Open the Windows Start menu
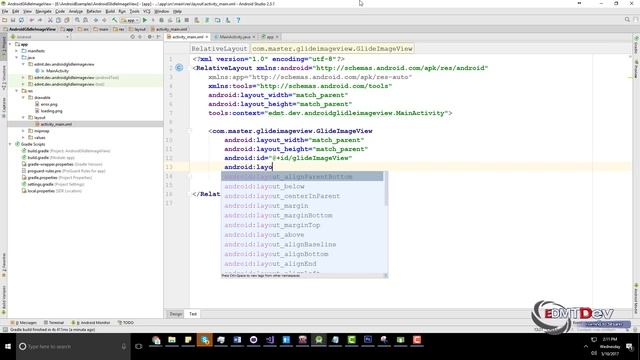The width and height of the screenshot is (640, 360). 8,347
